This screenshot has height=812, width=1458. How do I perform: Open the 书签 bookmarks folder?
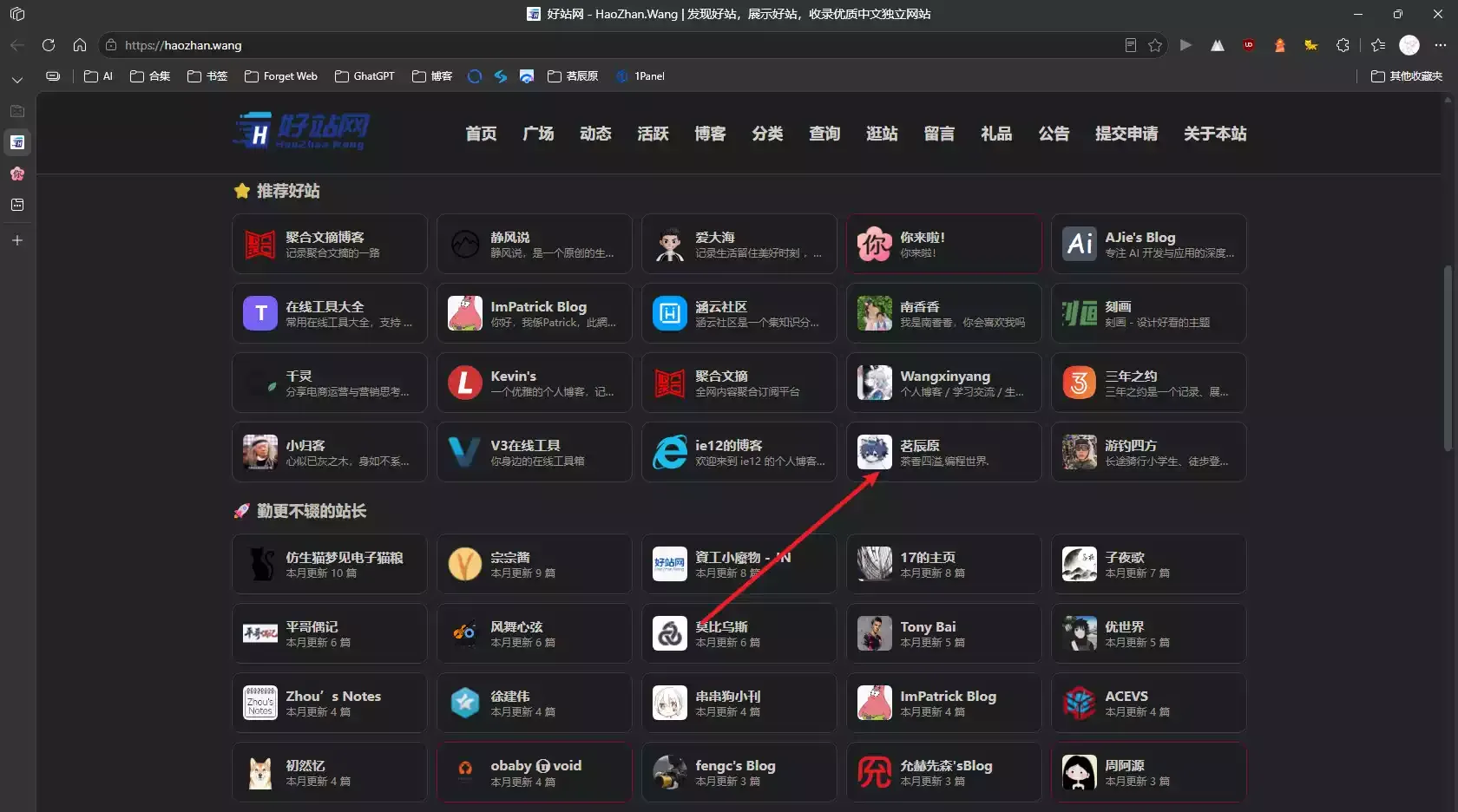pyautogui.click(x=207, y=76)
